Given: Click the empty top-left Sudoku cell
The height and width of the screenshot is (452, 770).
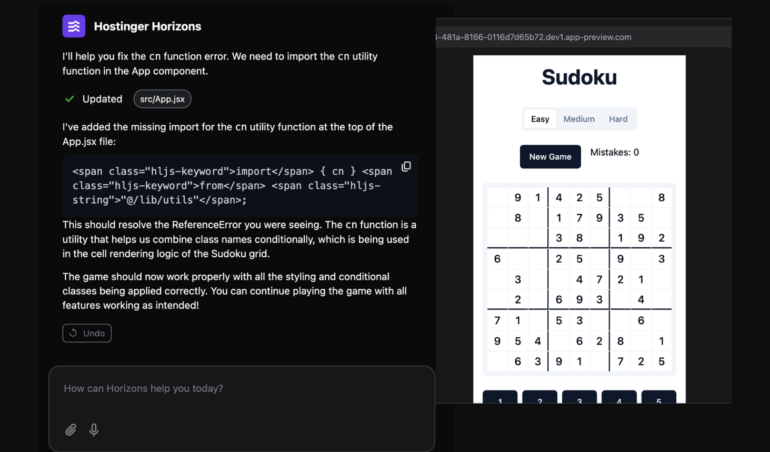Looking at the screenshot, I should pyautogui.click(x=497, y=198).
